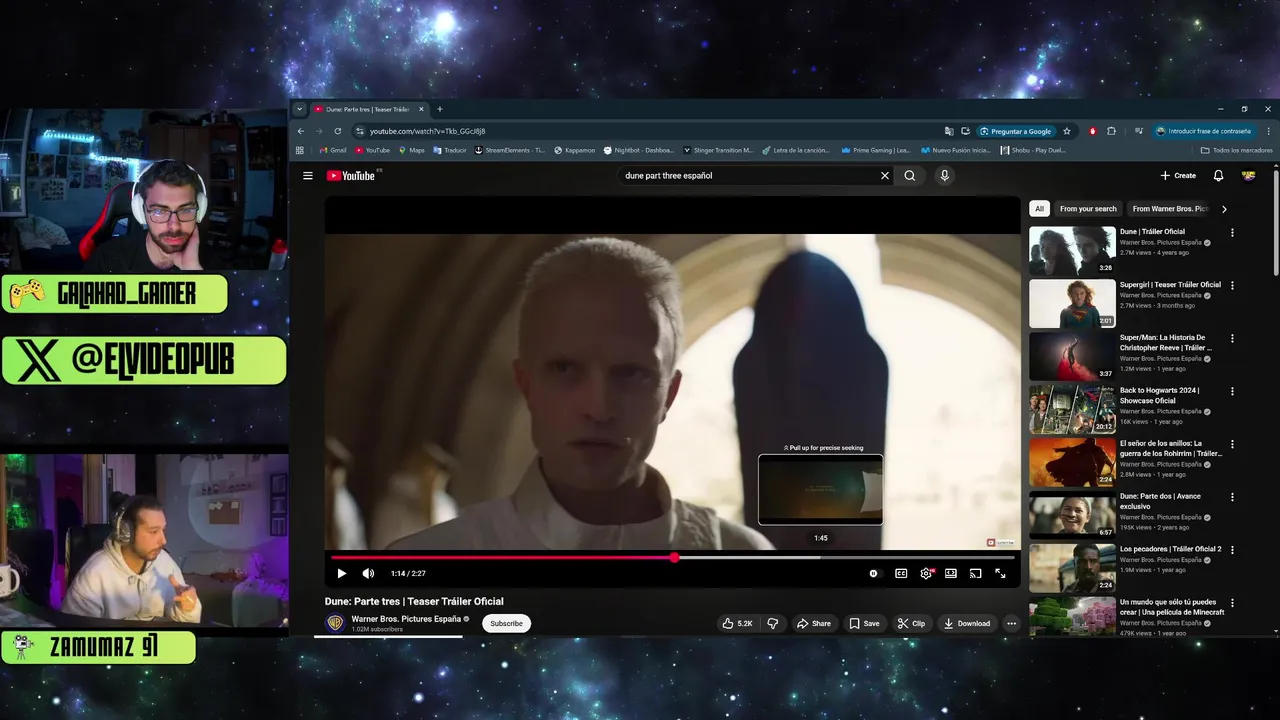1280x720 pixels.
Task: Open options for Super/Man video
Action: [x=1232, y=339]
